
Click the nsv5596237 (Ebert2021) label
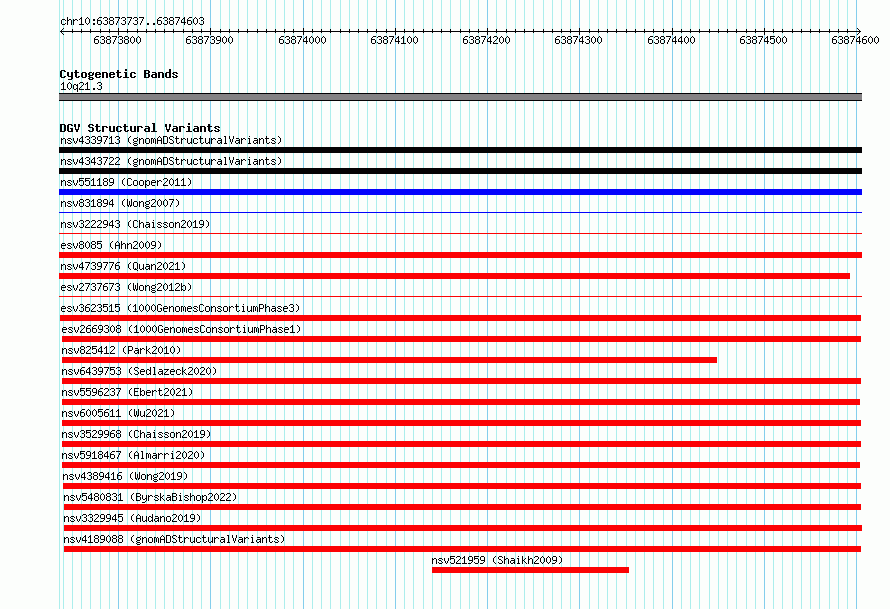click(x=127, y=392)
